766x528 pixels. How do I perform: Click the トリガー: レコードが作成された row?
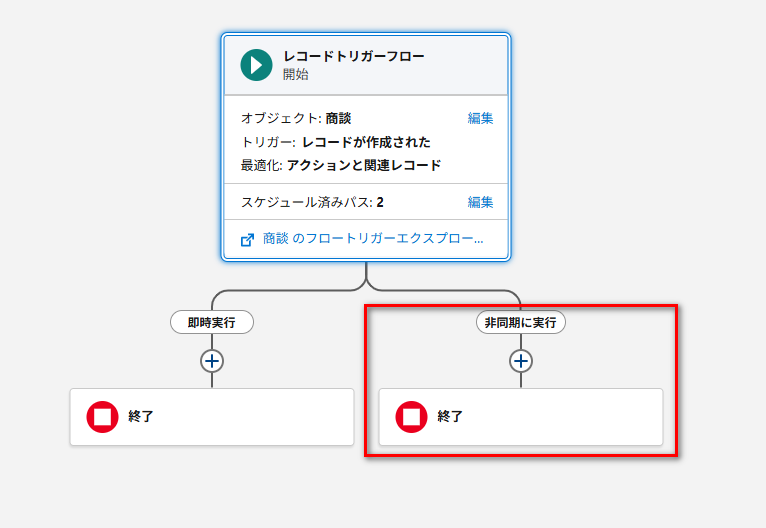(x=336, y=142)
